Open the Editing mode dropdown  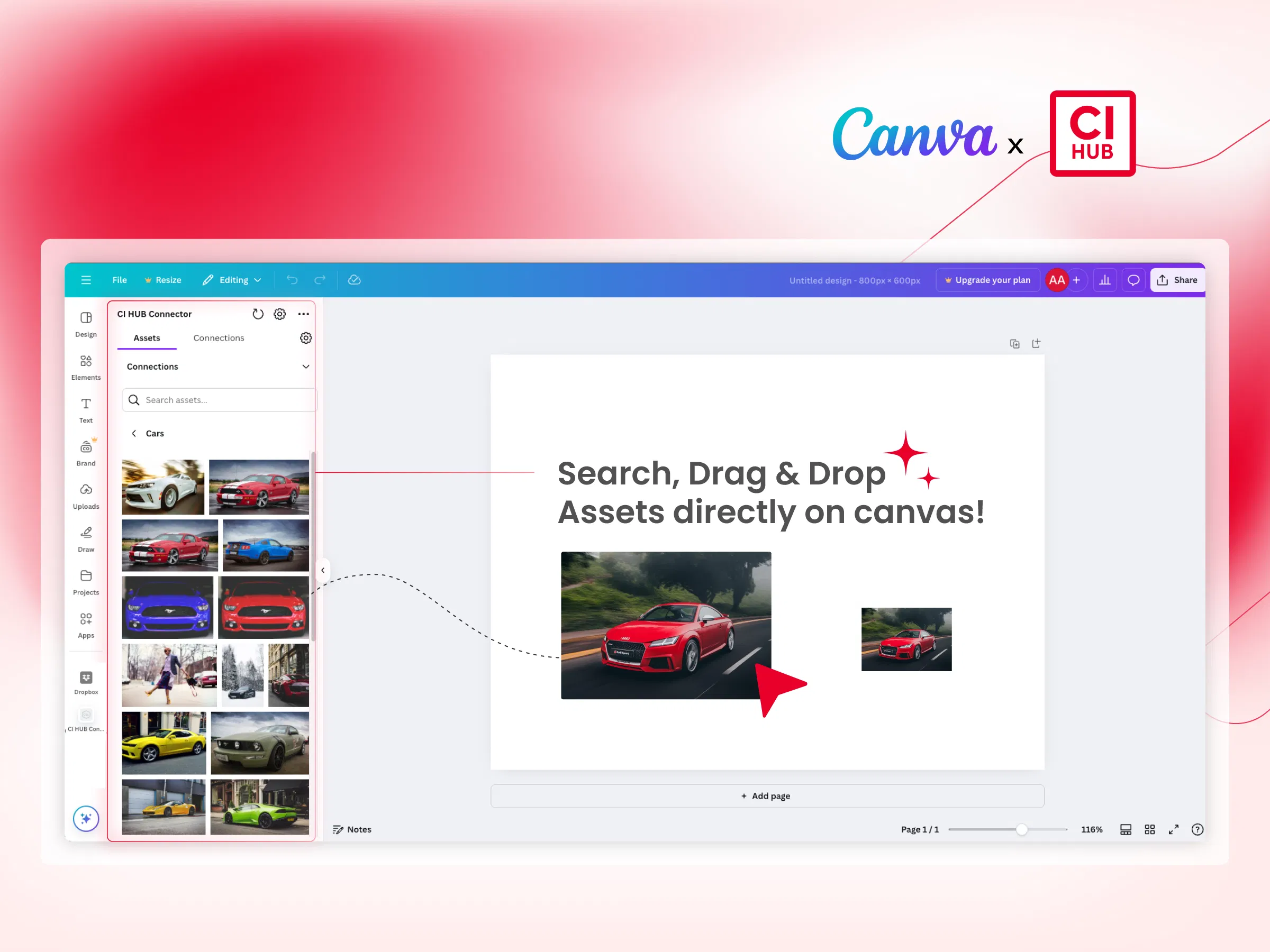232,280
